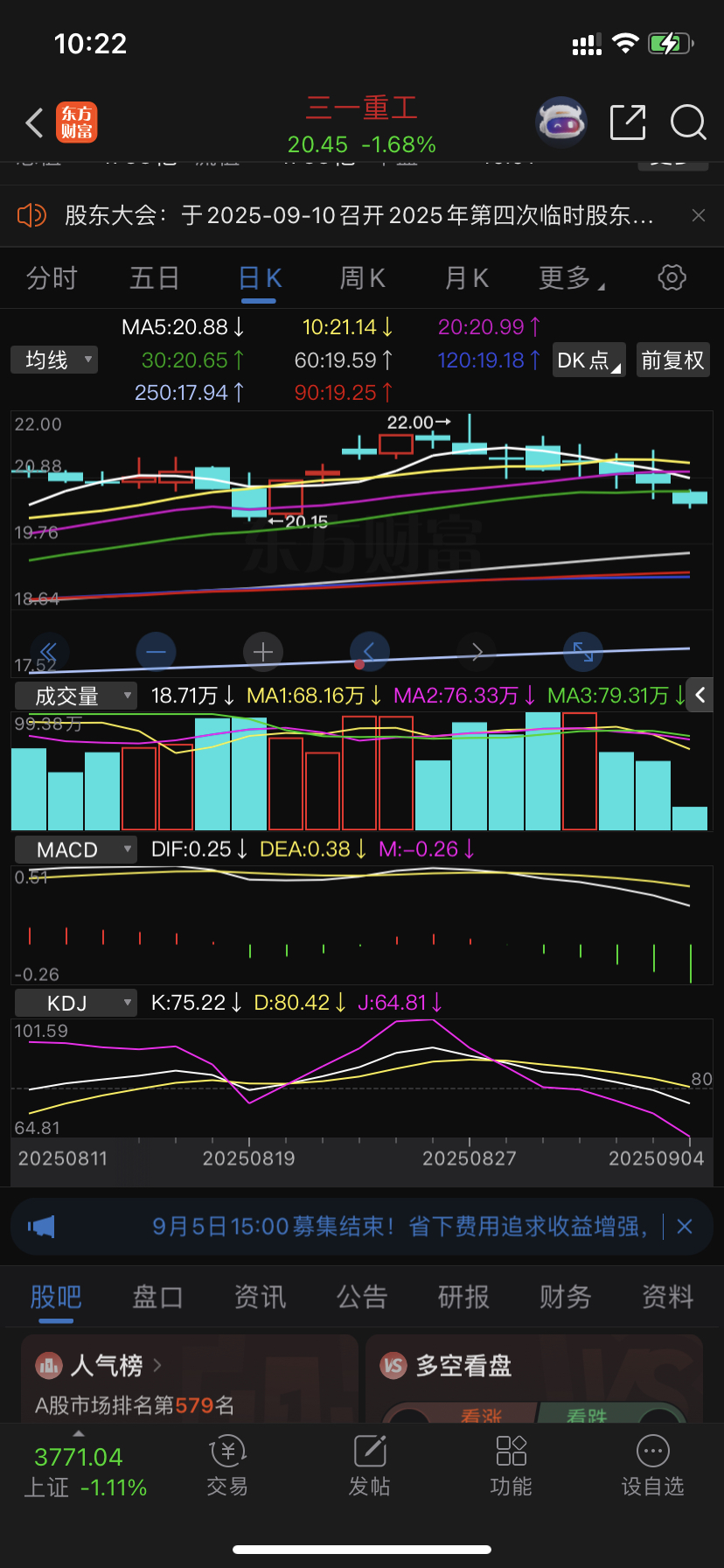724x1568 pixels.
Task: Tap A股市场排名第579名 ranking text
Action: [x=135, y=1405]
